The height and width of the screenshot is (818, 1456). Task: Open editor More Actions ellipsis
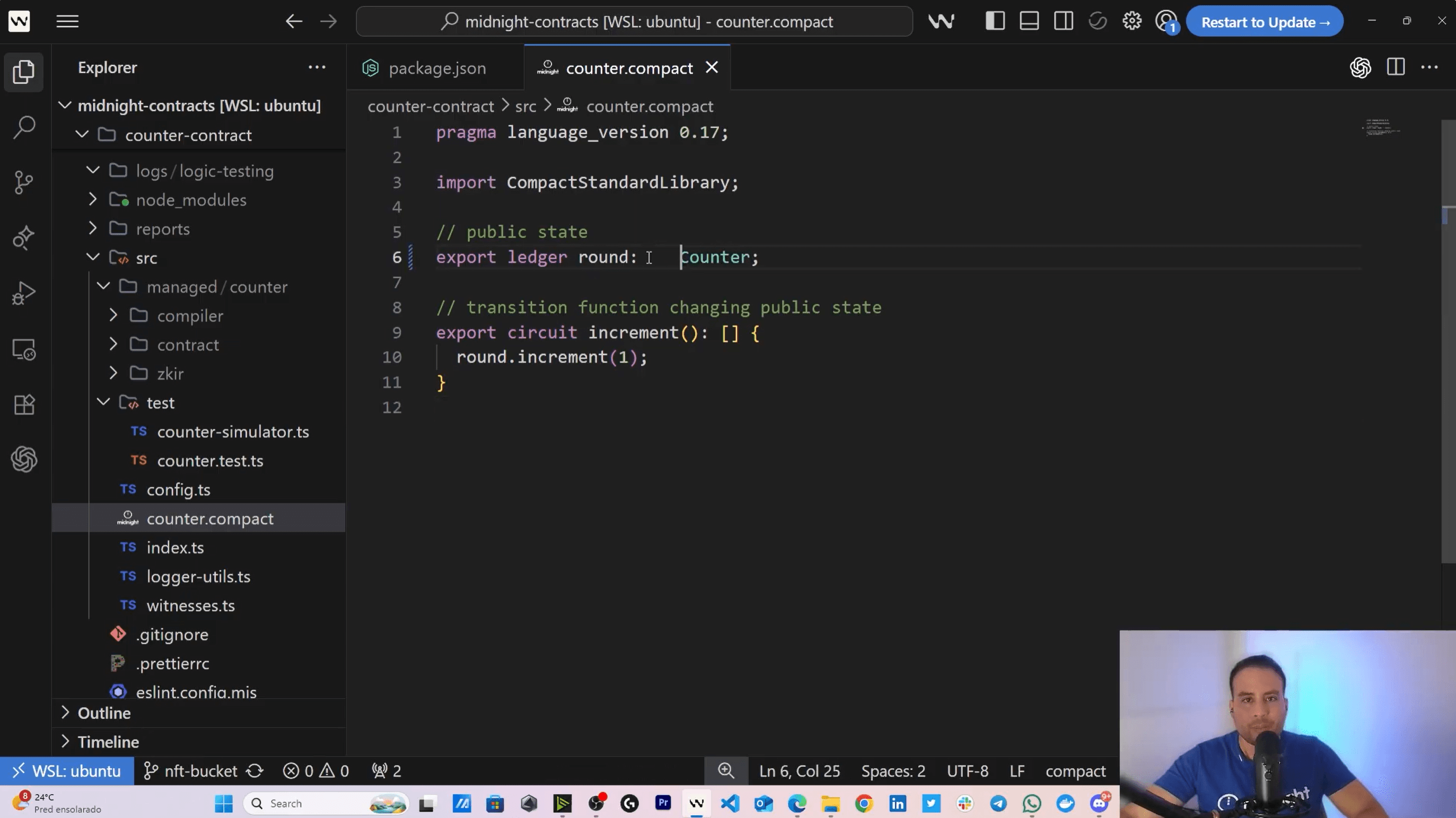pyautogui.click(x=1429, y=67)
